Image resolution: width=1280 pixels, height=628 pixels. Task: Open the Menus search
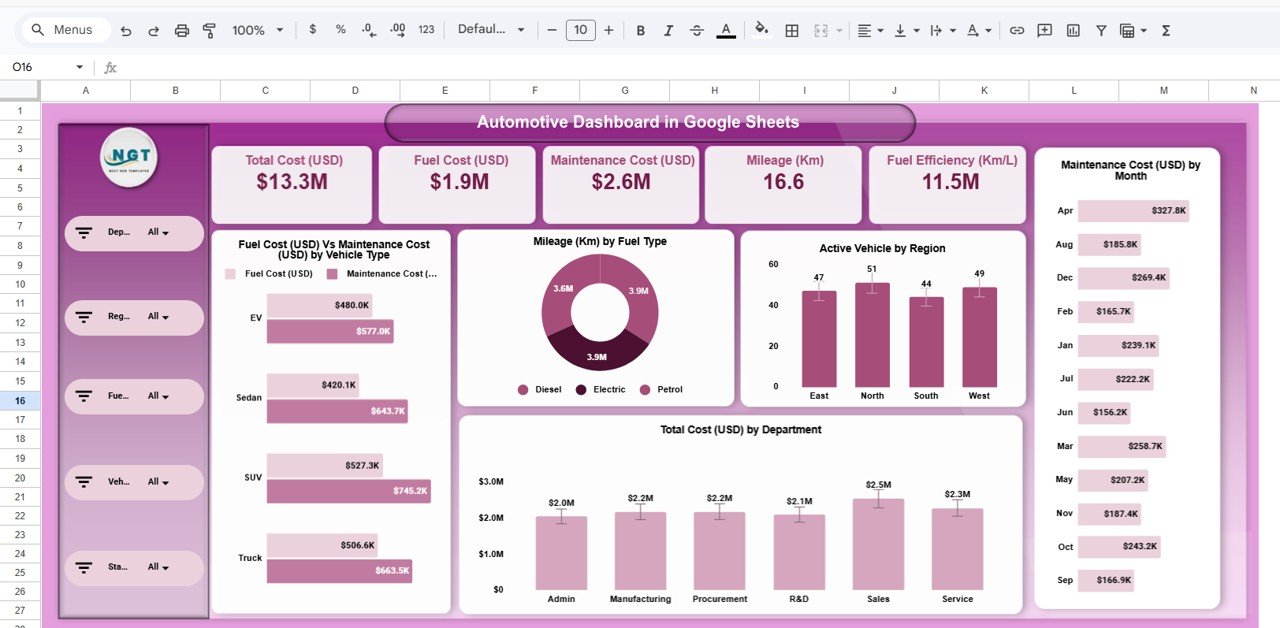(x=64, y=30)
